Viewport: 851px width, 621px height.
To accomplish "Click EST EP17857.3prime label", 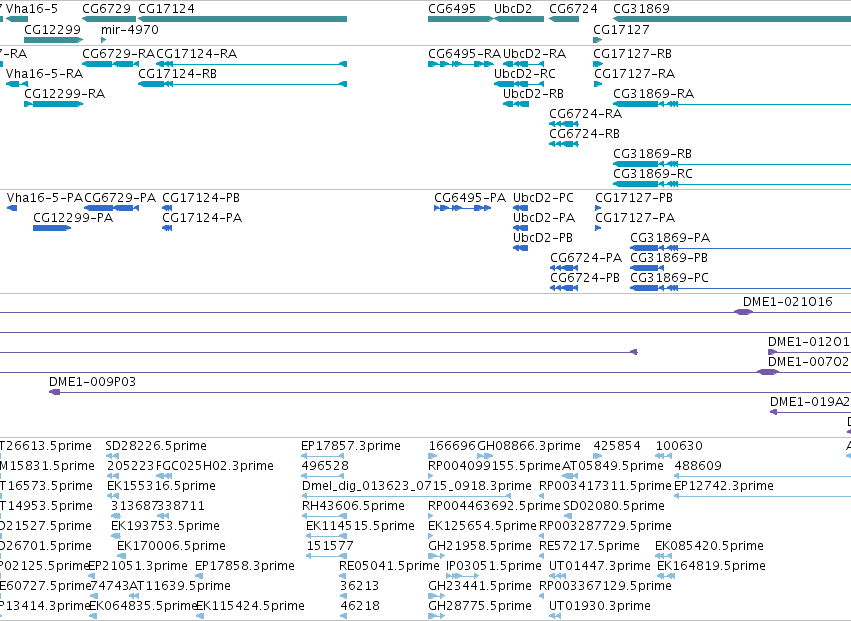I will pos(351,446).
